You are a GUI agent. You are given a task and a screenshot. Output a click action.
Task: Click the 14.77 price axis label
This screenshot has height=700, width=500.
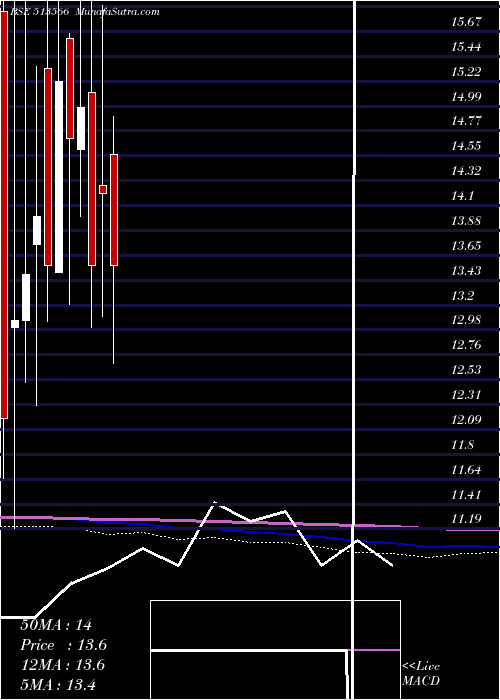point(467,121)
